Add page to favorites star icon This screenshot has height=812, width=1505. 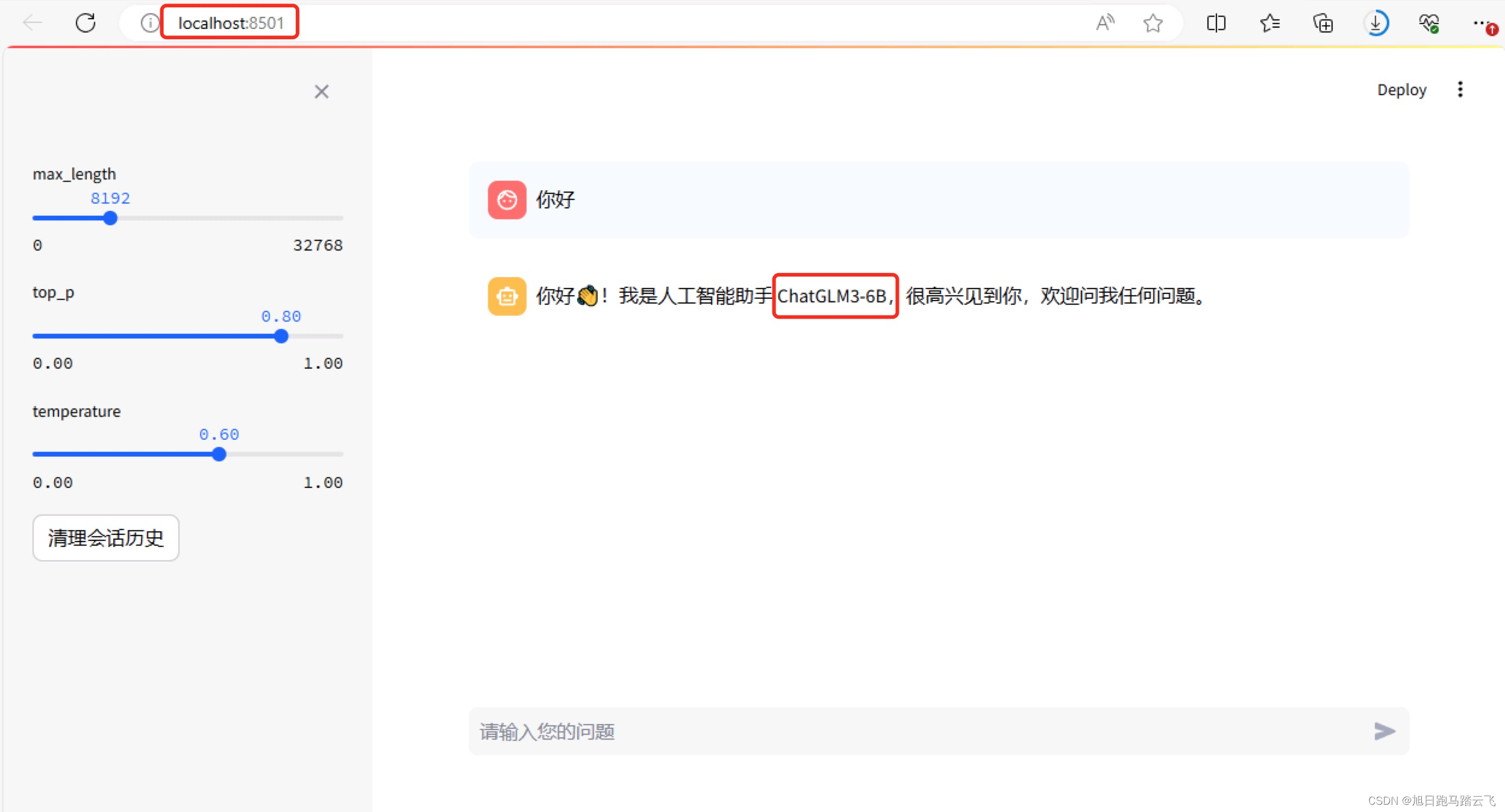click(x=1153, y=23)
